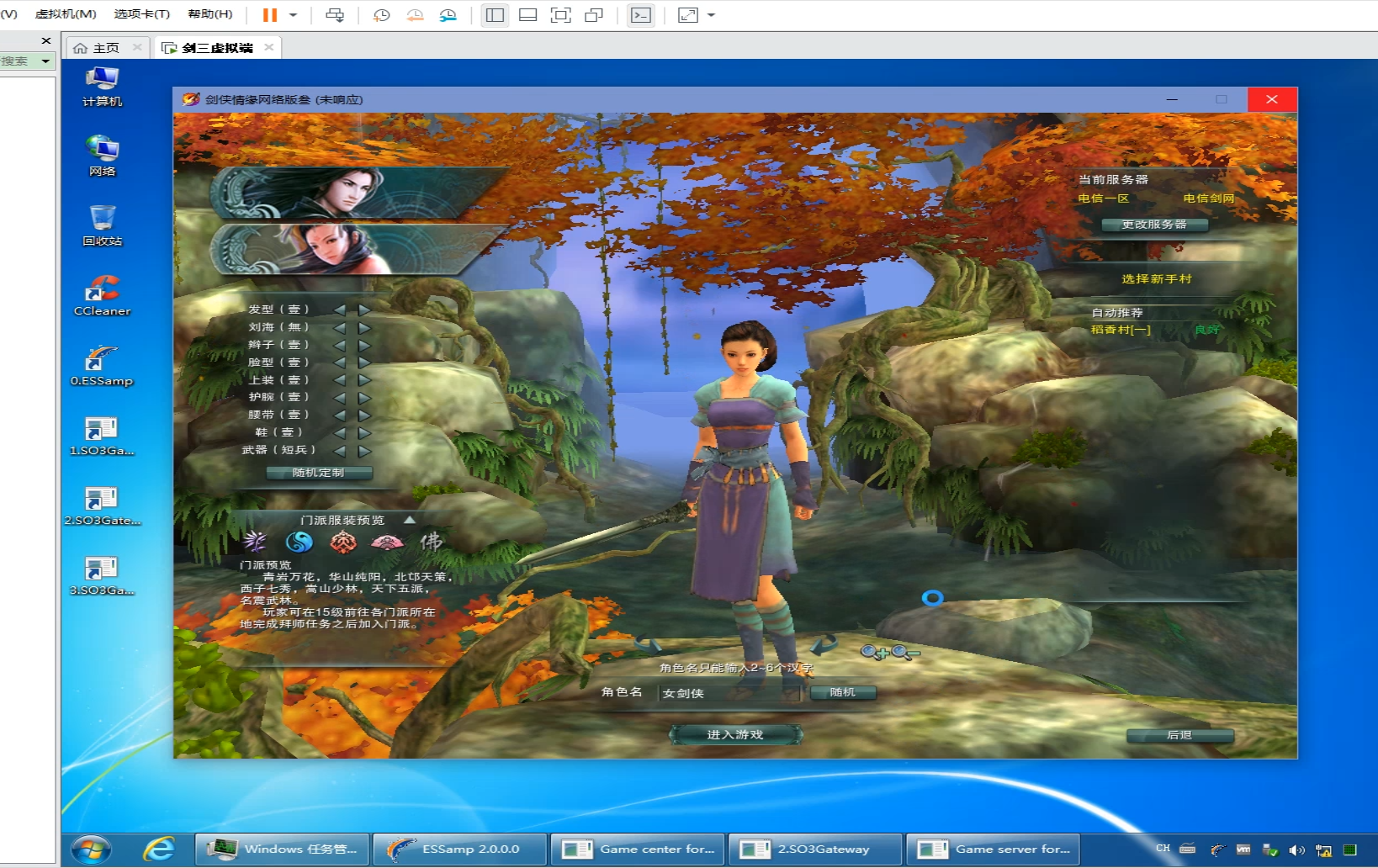Pause the virtual machine from the toolbar
This screenshot has height=868, width=1378.
click(x=270, y=15)
